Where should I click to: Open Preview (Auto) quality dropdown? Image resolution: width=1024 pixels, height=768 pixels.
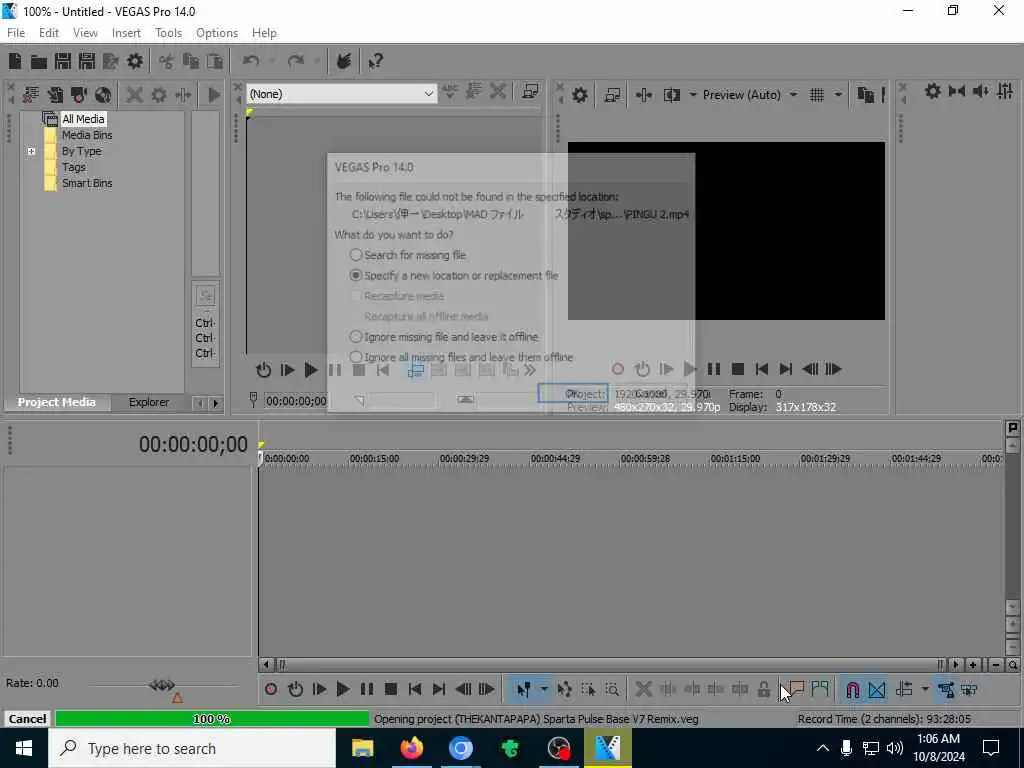click(x=793, y=95)
